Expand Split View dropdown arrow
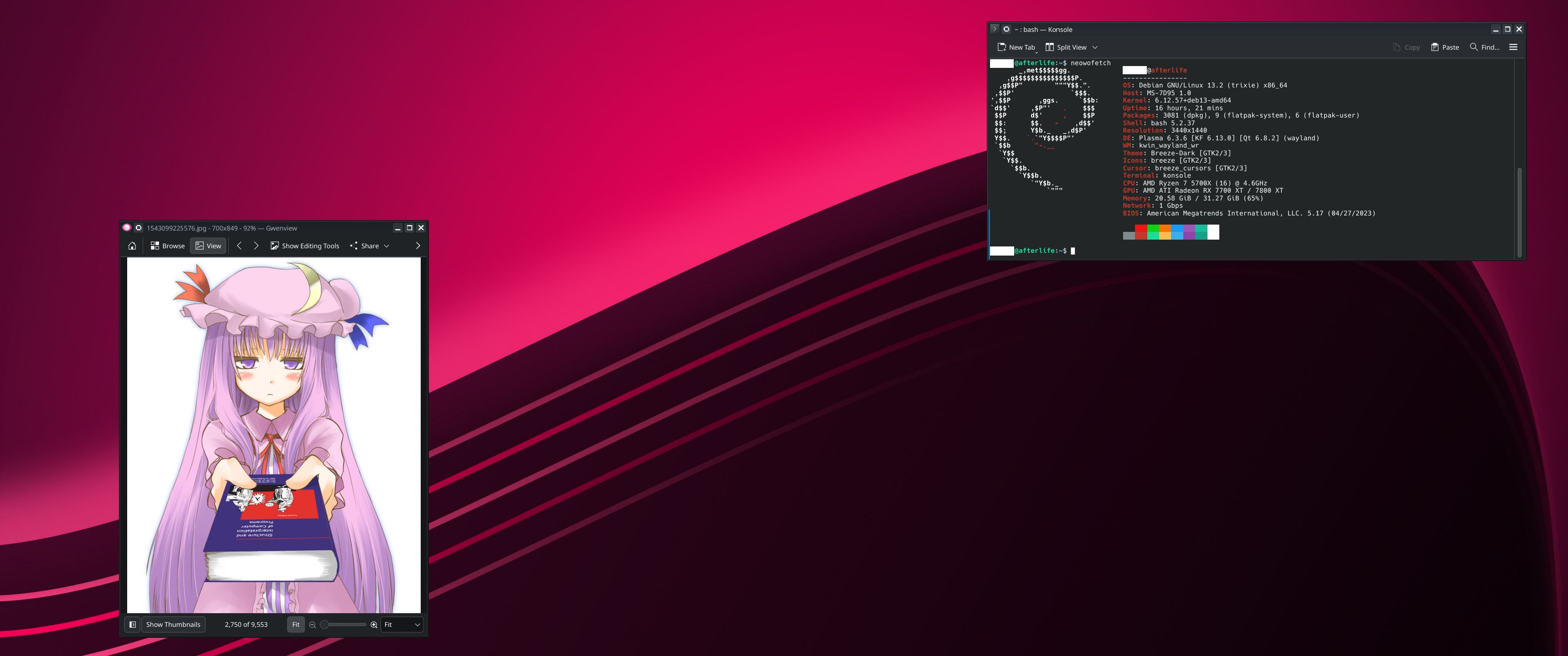This screenshot has height=656, width=1568. pos(1094,47)
